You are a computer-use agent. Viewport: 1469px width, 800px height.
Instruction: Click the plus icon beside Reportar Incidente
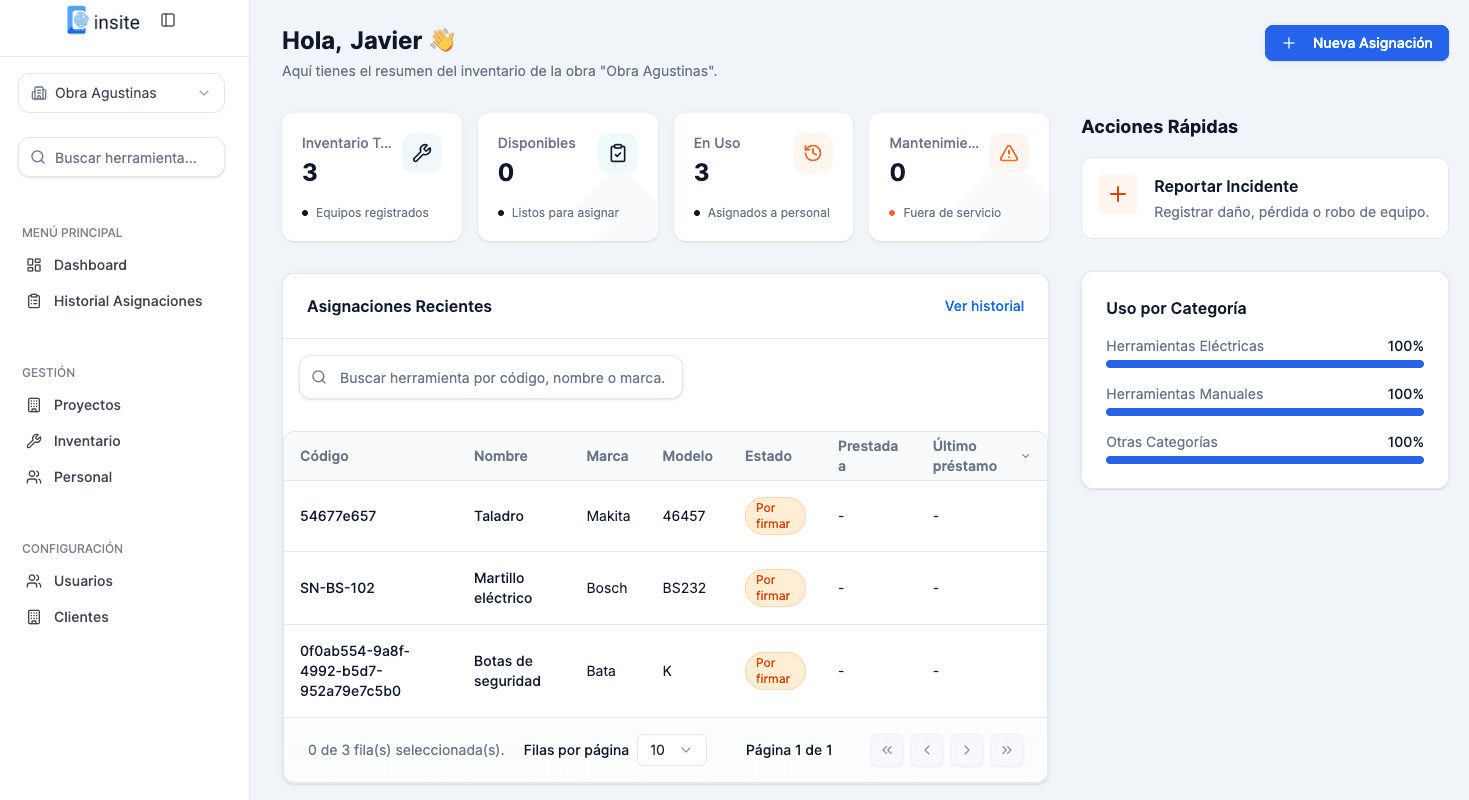[1117, 194]
